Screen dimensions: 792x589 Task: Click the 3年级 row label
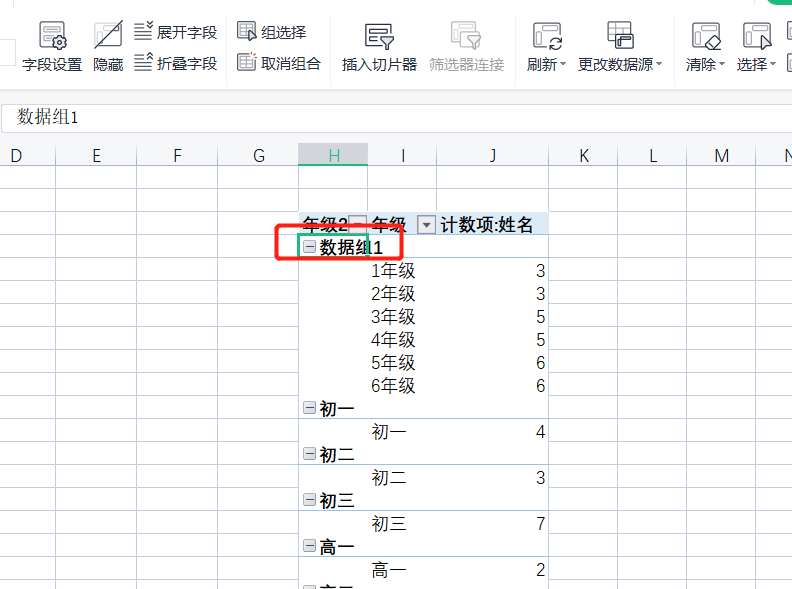pyautogui.click(x=393, y=317)
